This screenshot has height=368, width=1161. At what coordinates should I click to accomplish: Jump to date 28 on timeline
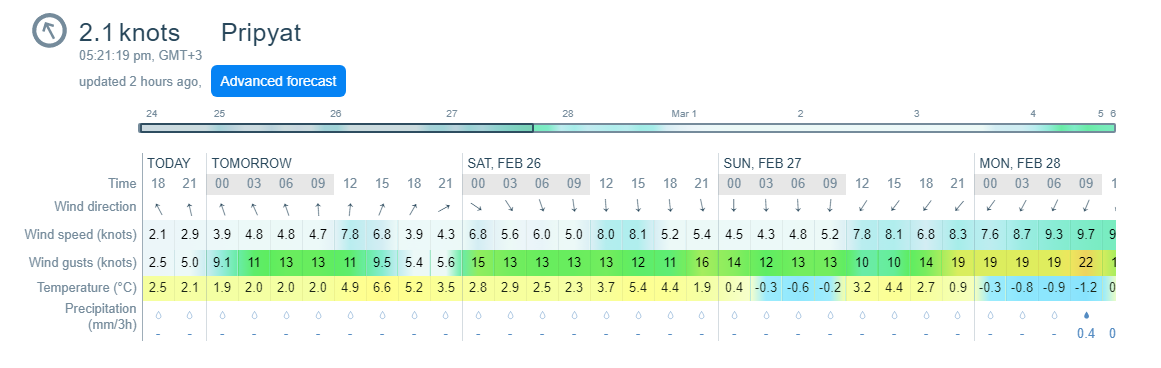coord(568,114)
